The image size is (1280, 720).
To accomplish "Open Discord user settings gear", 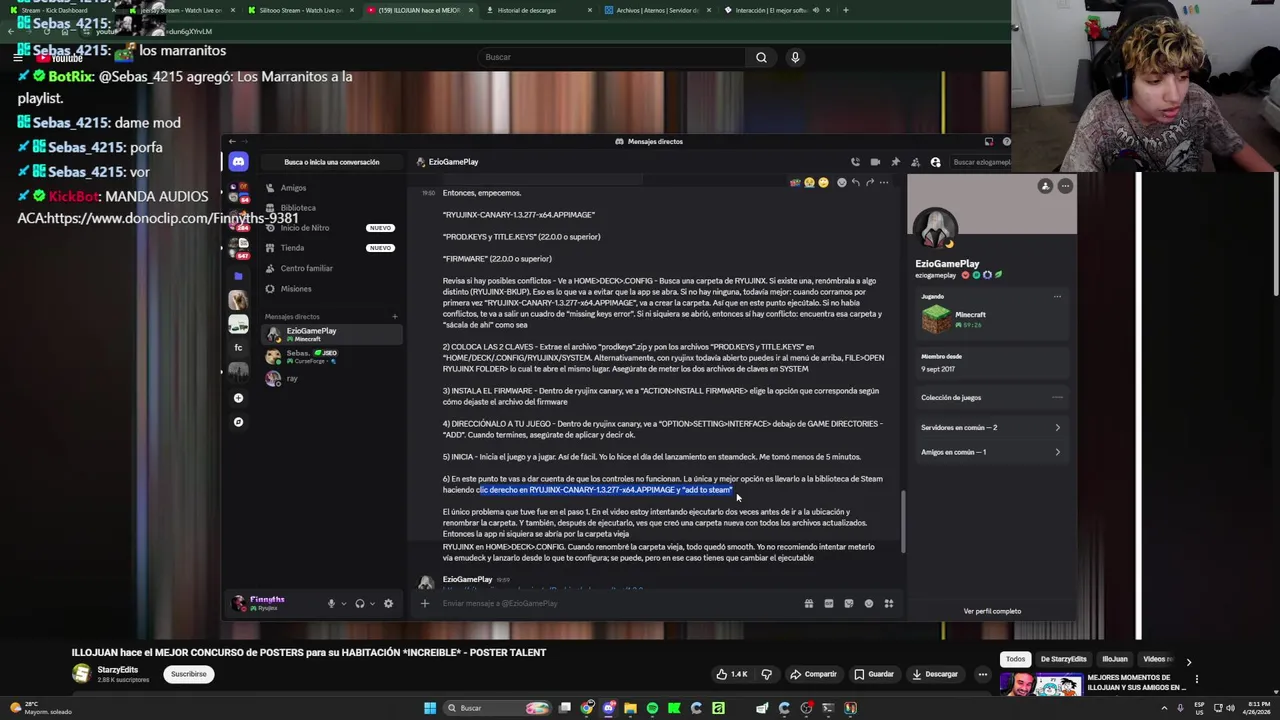I will pyautogui.click(x=388, y=603).
